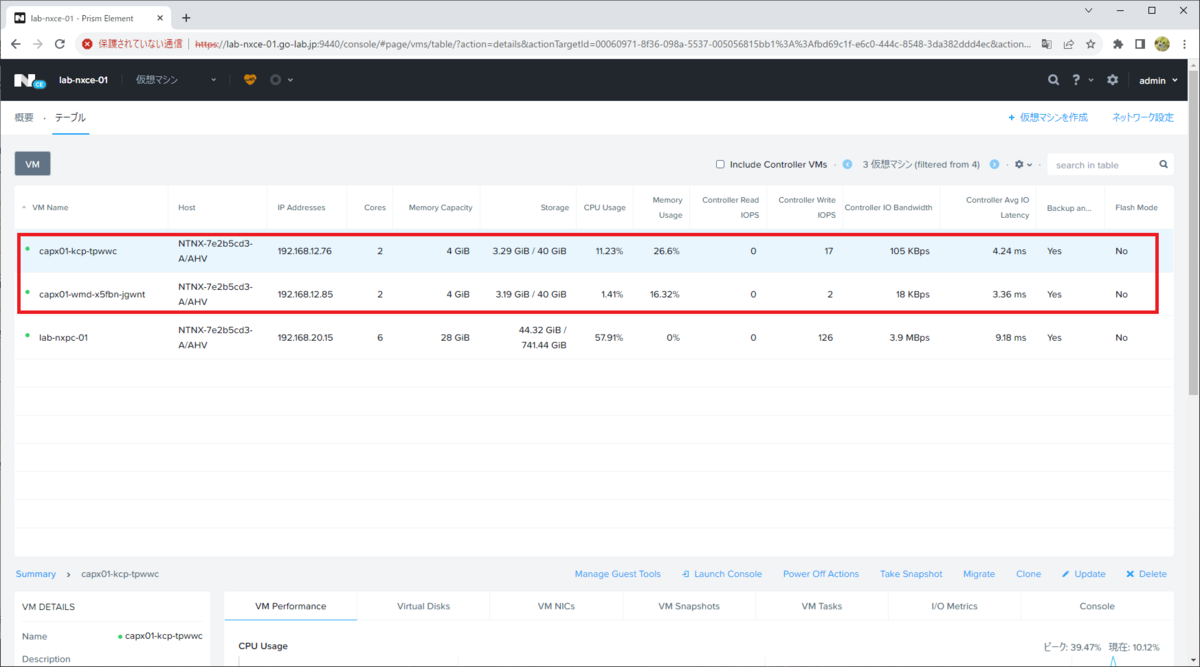Open a new browser tab

pos(186,17)
